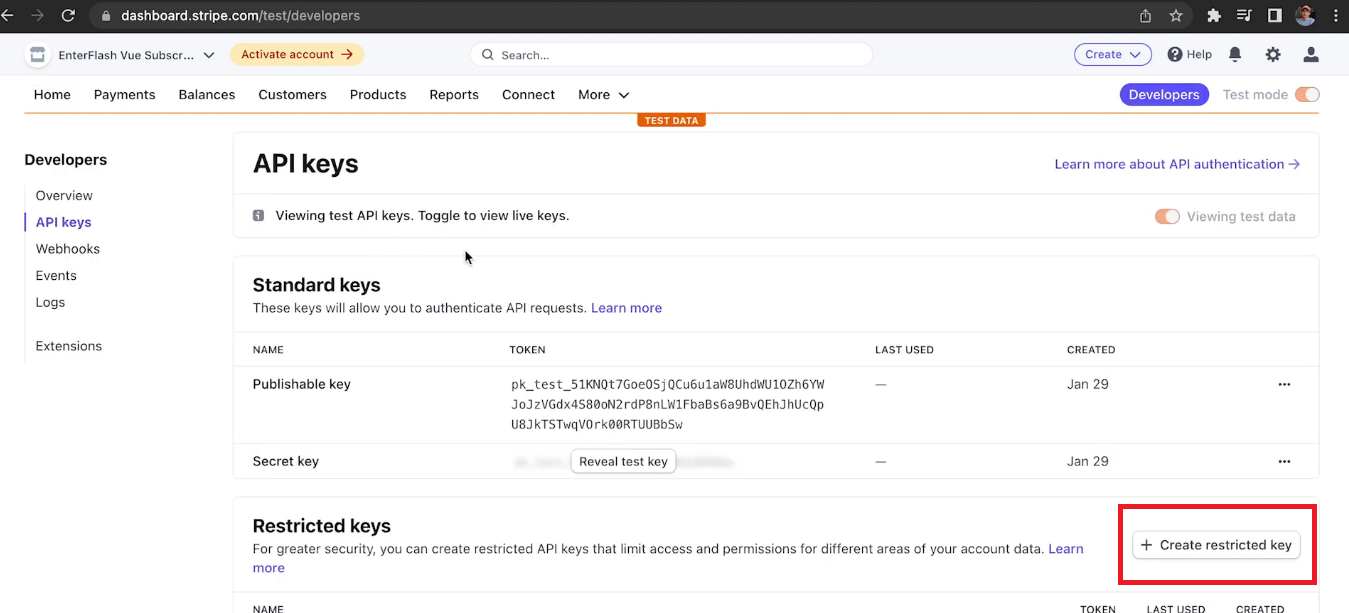Open the media control playlist icon
Screen dimensions: 1349x613
1244,16
